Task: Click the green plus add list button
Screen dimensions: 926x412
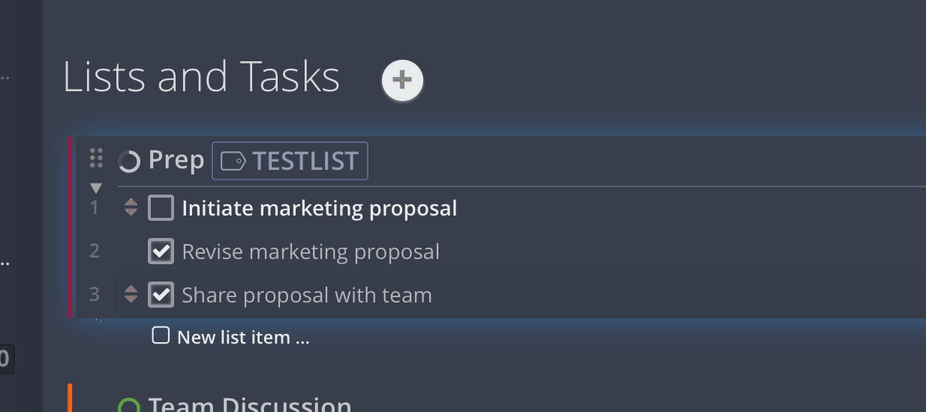Action: [402, 80]
